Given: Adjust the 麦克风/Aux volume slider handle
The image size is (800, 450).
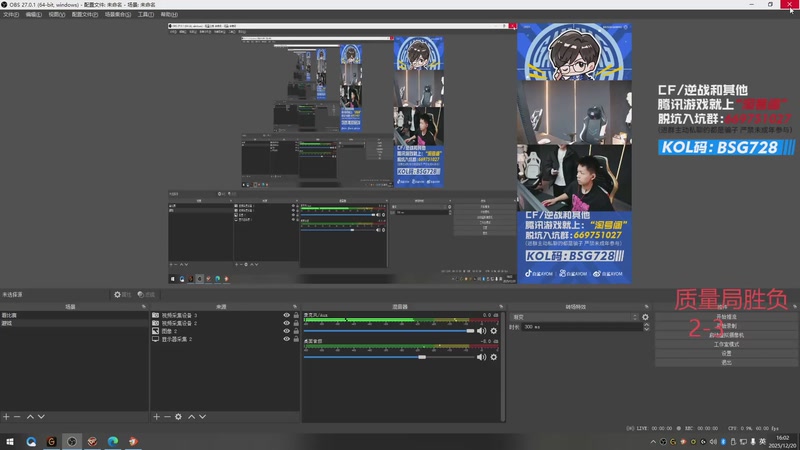Looking at the screenshot, I should (470, 331).
